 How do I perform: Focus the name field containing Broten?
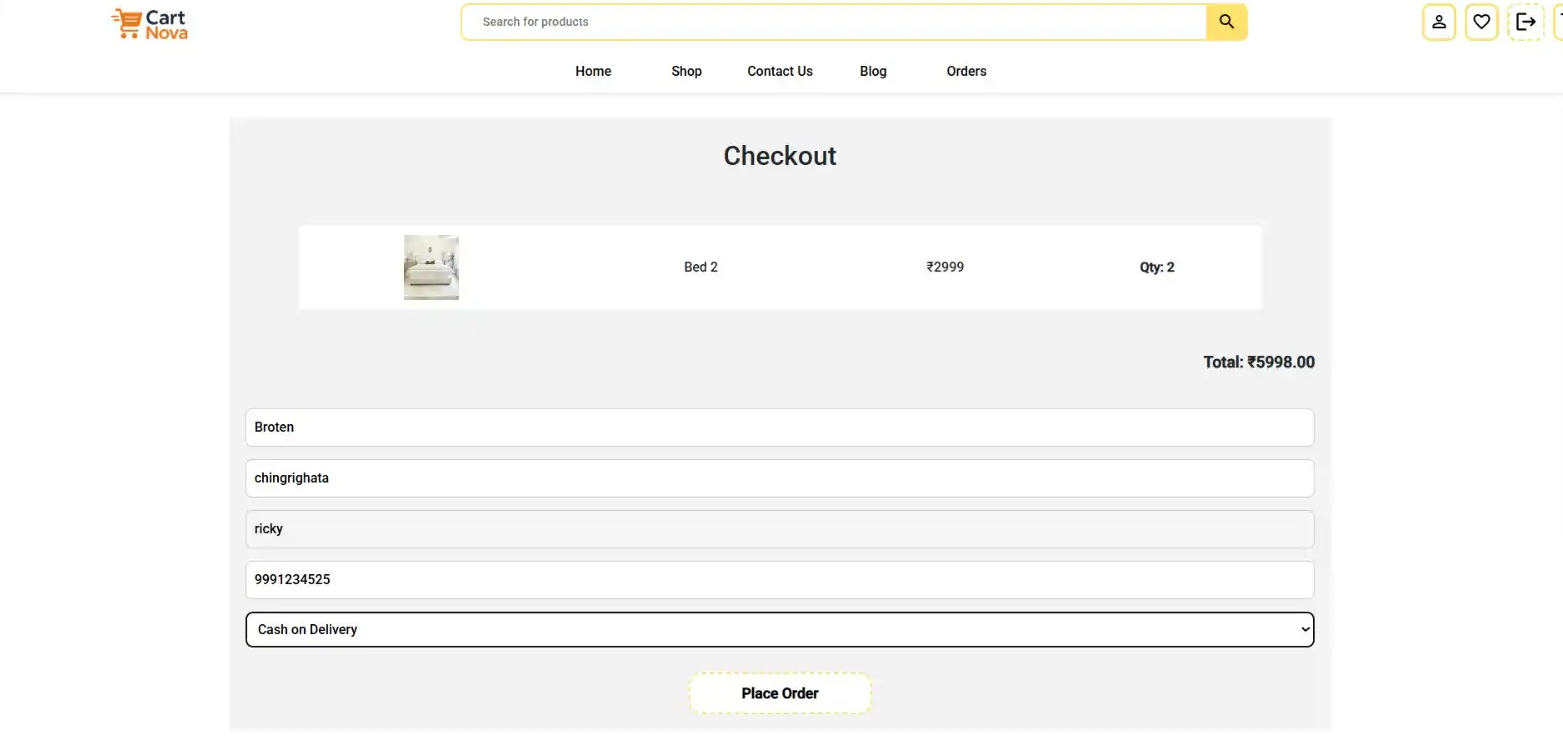click(779, 427)
